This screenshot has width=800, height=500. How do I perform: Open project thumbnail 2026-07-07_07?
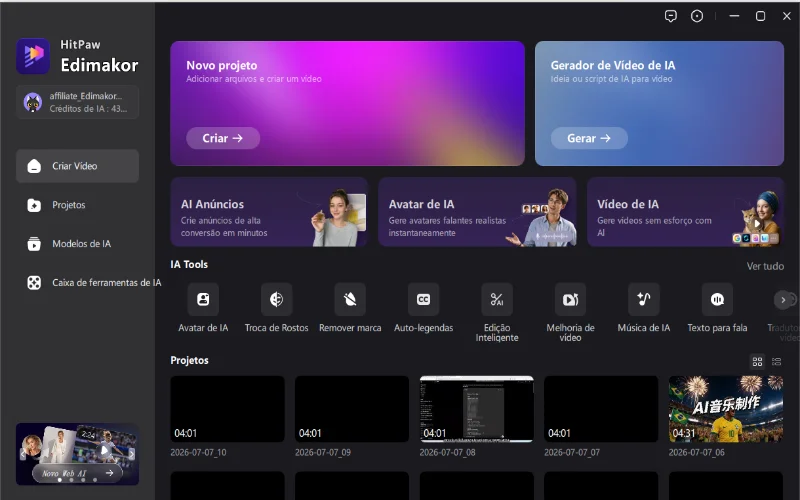[601, 409]
